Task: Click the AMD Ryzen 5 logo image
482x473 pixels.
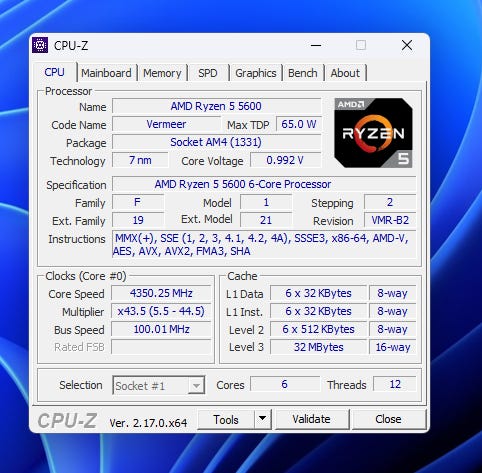Action: (373, 133)
